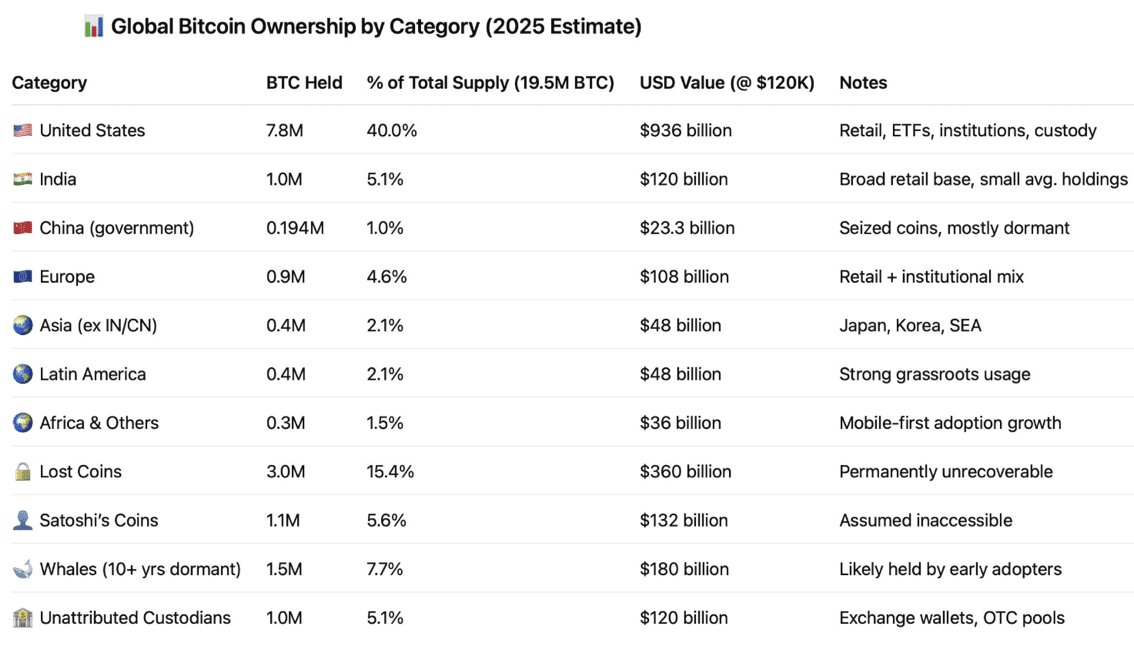Click the USD Value column header
This screenshot has height=650, width=1134.
(727, 83)
